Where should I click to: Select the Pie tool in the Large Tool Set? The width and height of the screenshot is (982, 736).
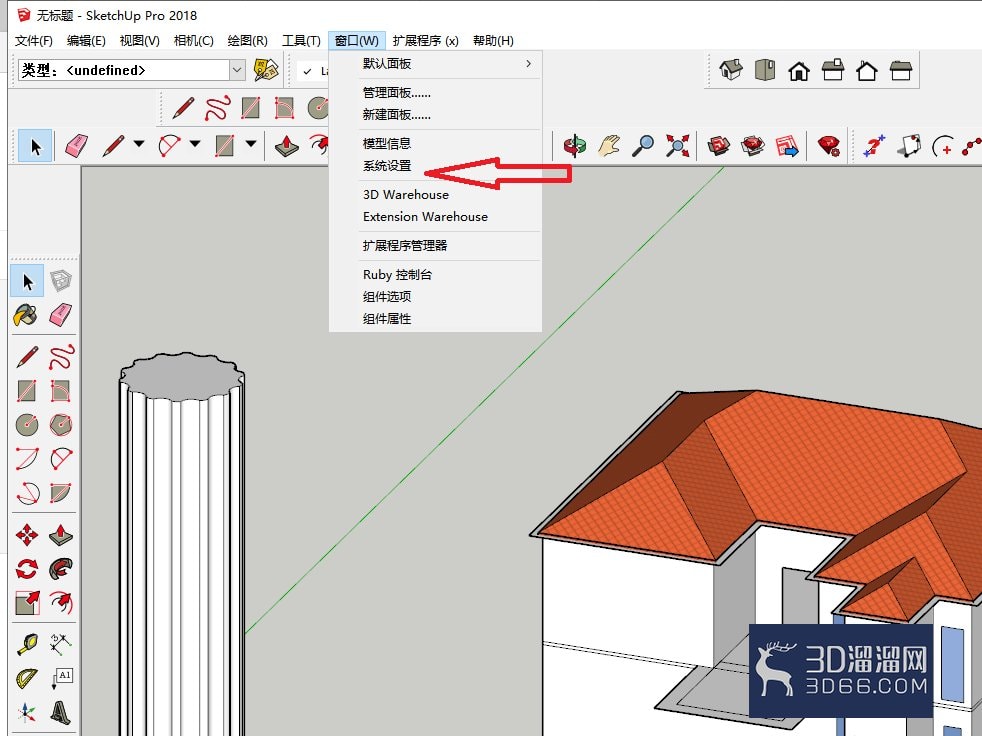pyautogui.click(x=61, y=492)
